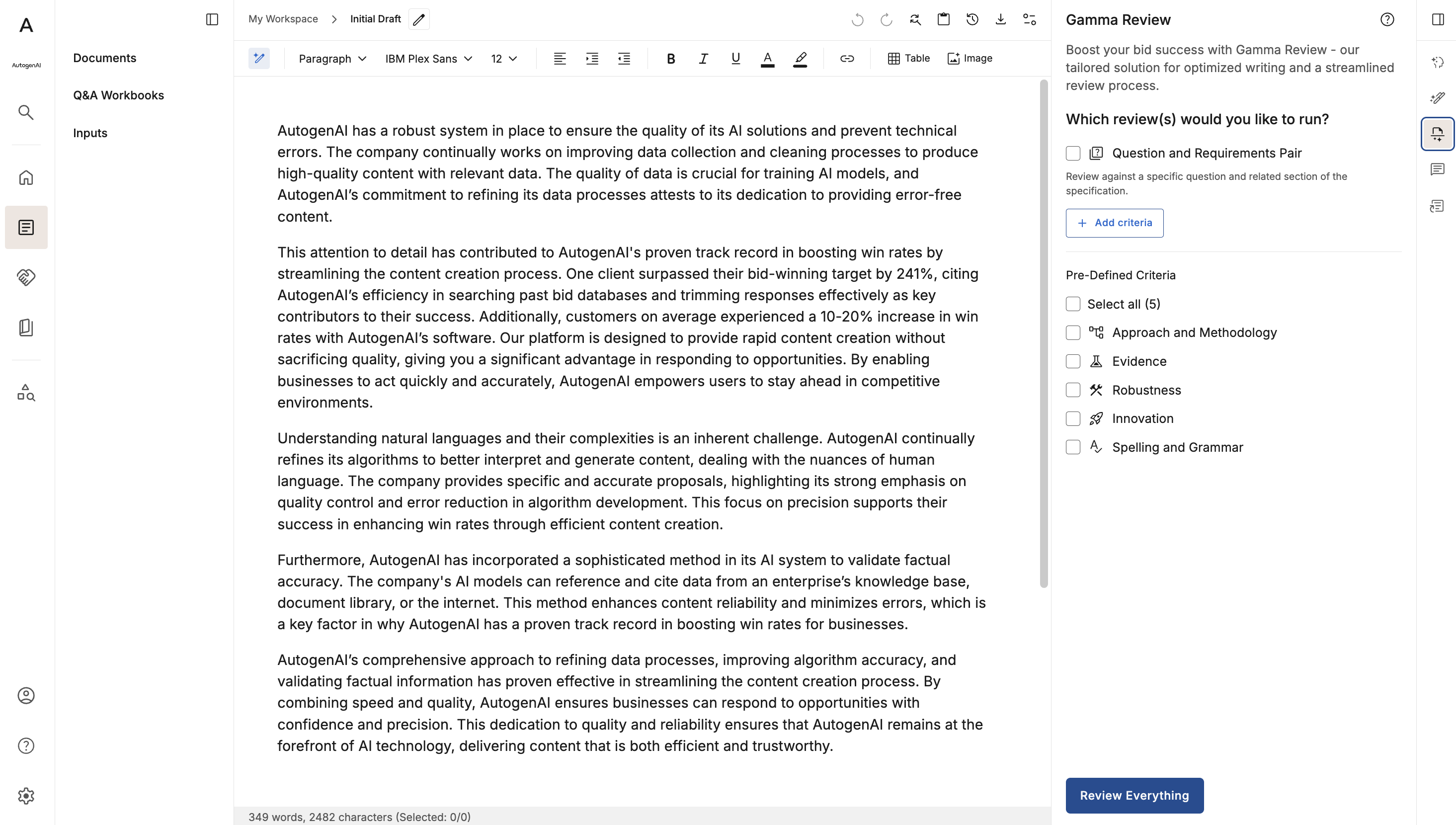
Task: Download the document
Action: pyautogui.click(x=1000, y=19)
